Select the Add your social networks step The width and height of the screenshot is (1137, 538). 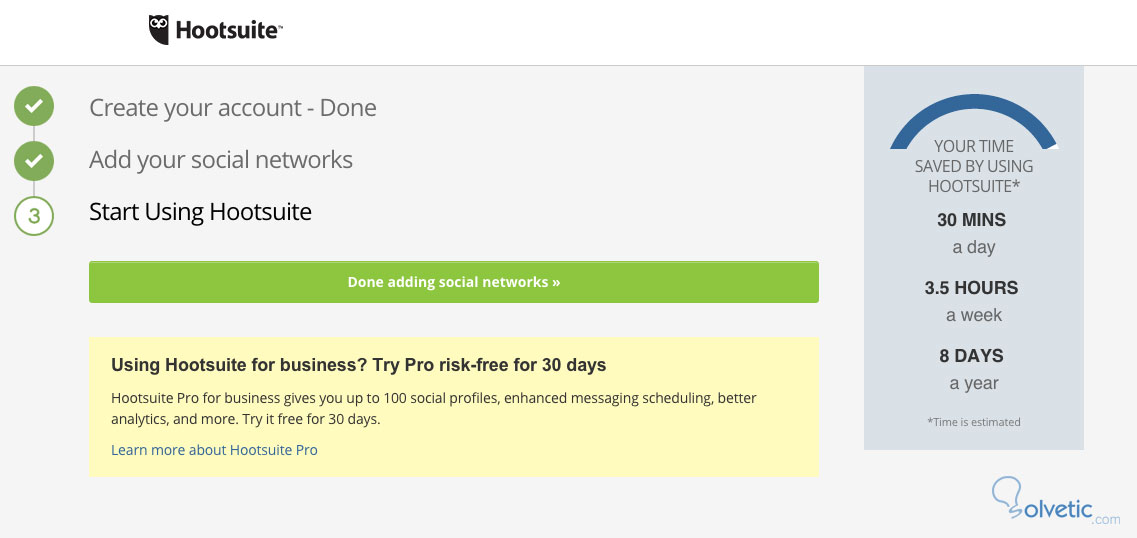pyautogui.click(x=221, y=160)
